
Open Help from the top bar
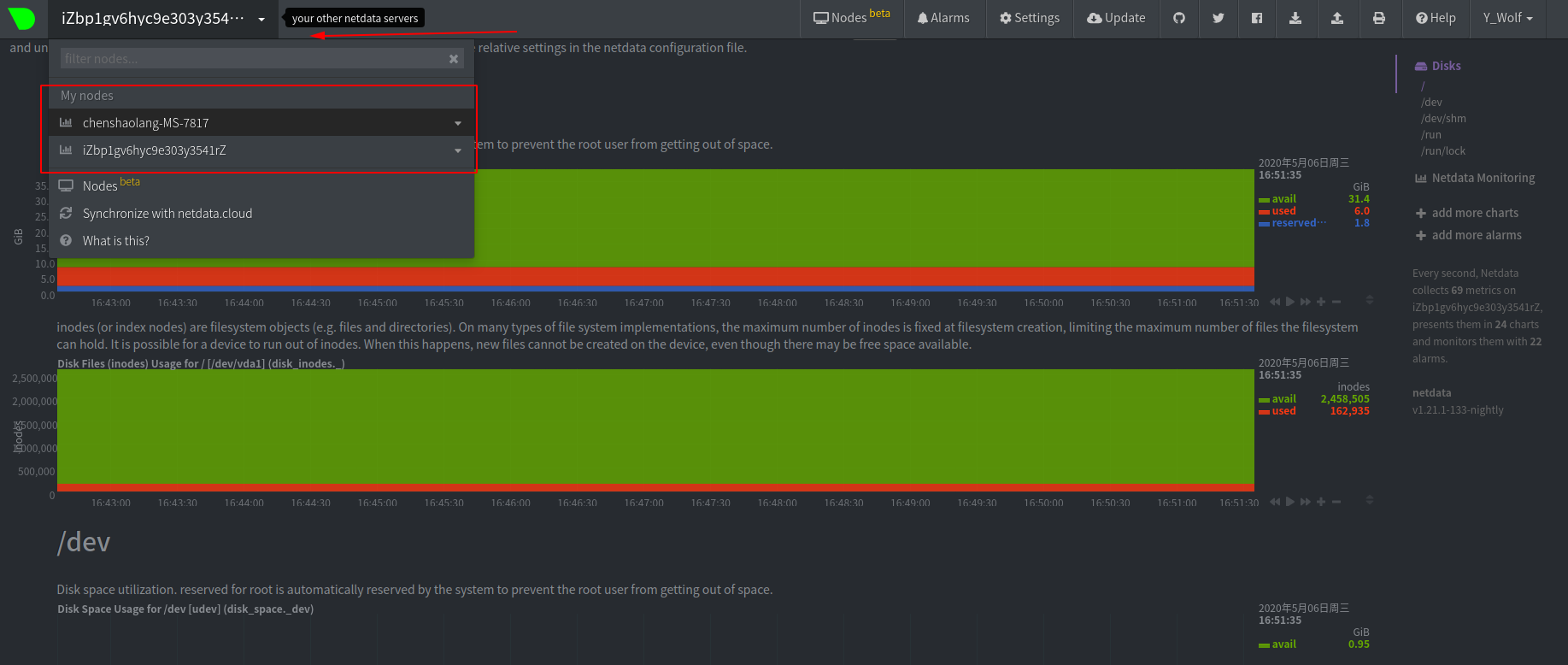click(1436, 18)
